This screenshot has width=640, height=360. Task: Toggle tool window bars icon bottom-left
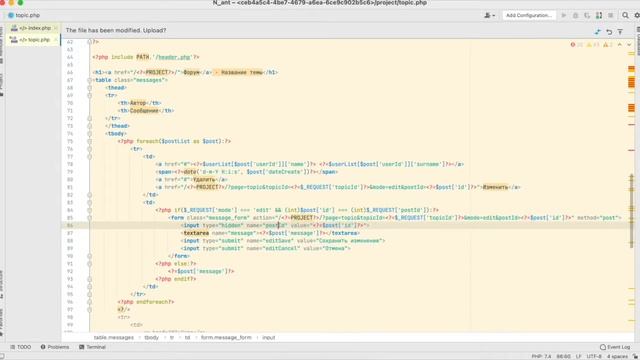2,356
